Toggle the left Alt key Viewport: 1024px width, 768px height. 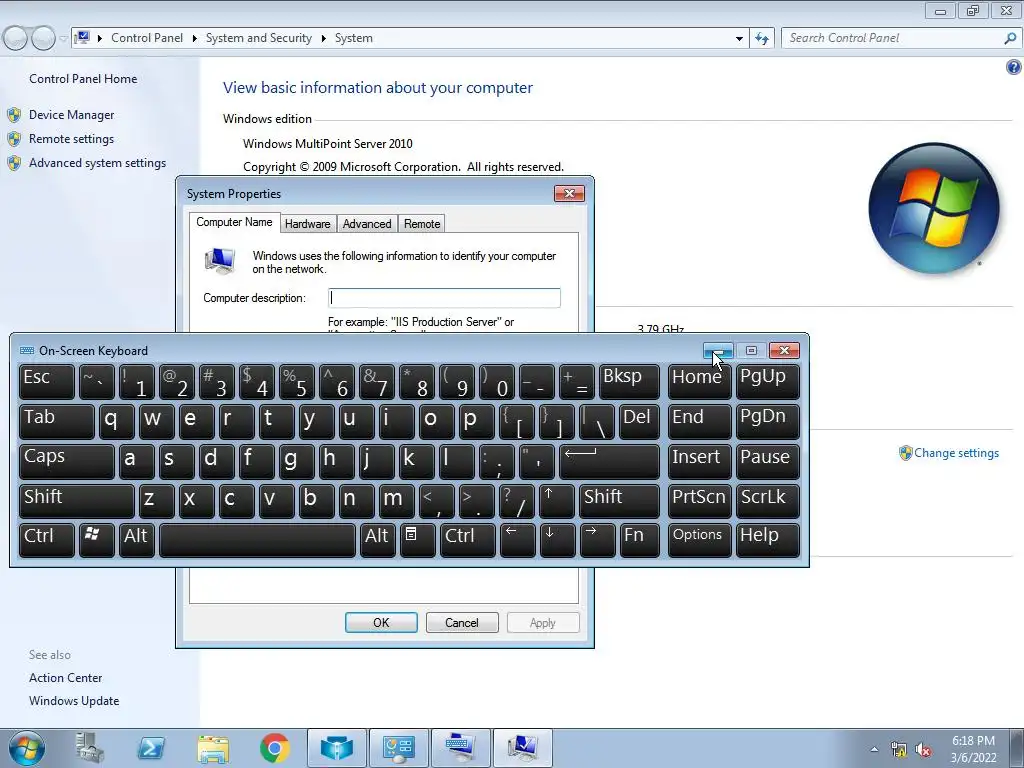[x=136, y=541]
